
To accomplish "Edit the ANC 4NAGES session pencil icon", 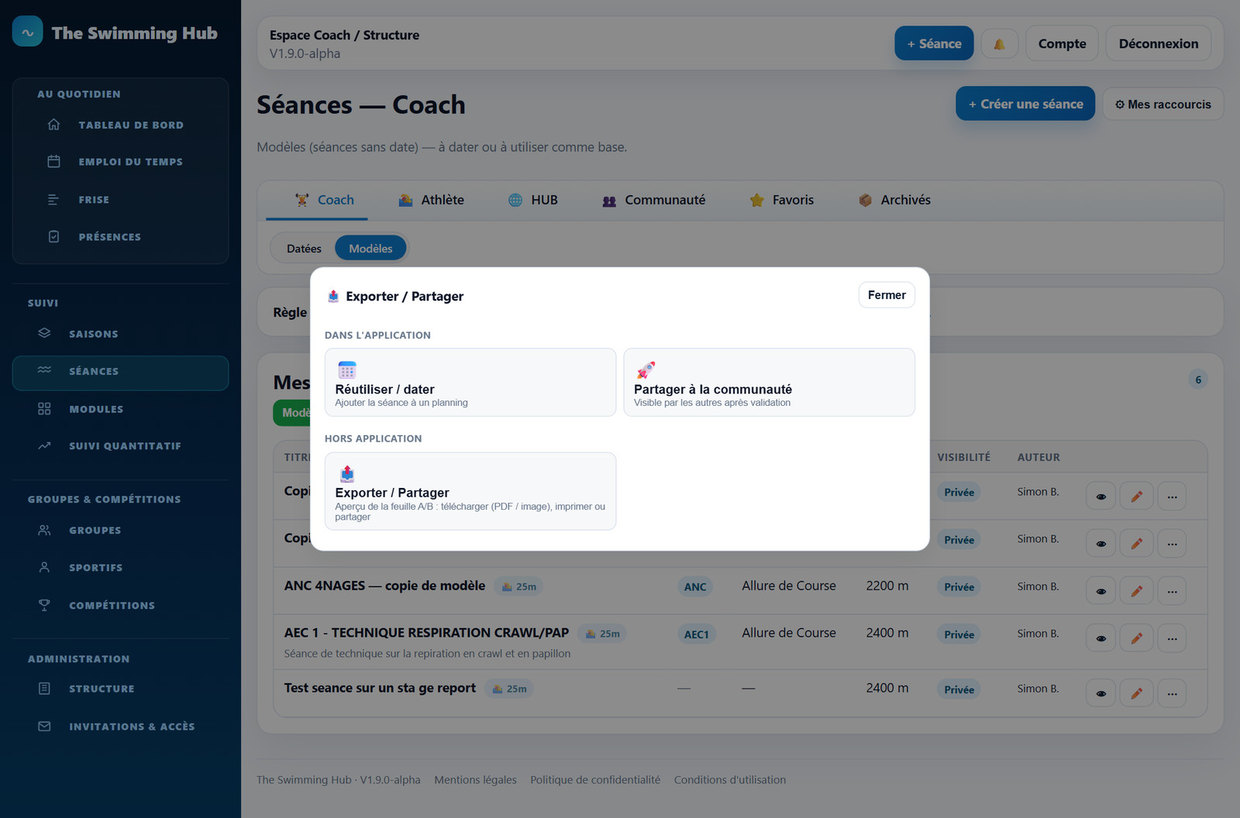I will tap(1136, 590).
